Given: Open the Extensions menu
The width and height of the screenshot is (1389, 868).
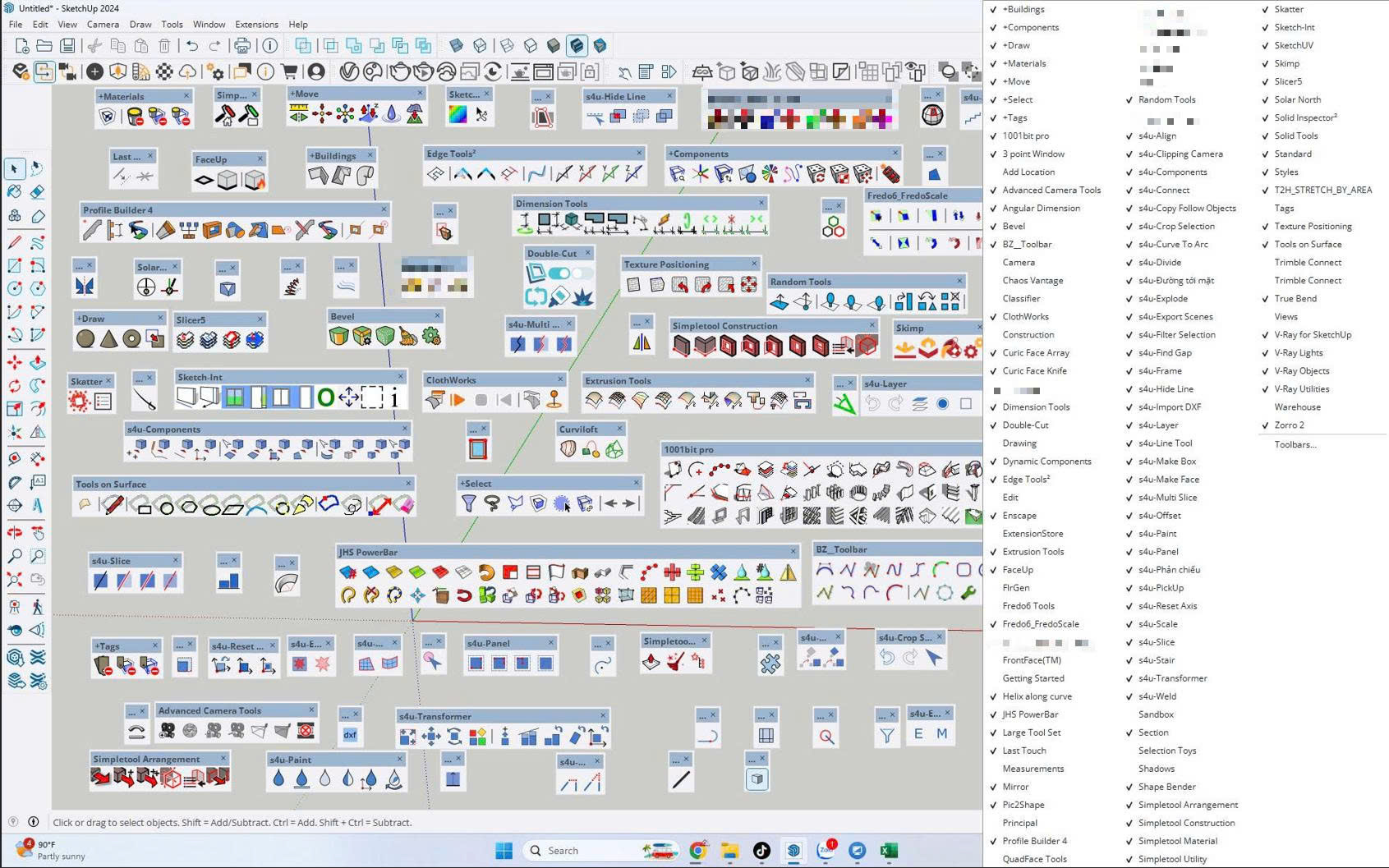Looking at the screenshot, I should tap(256, 25).
